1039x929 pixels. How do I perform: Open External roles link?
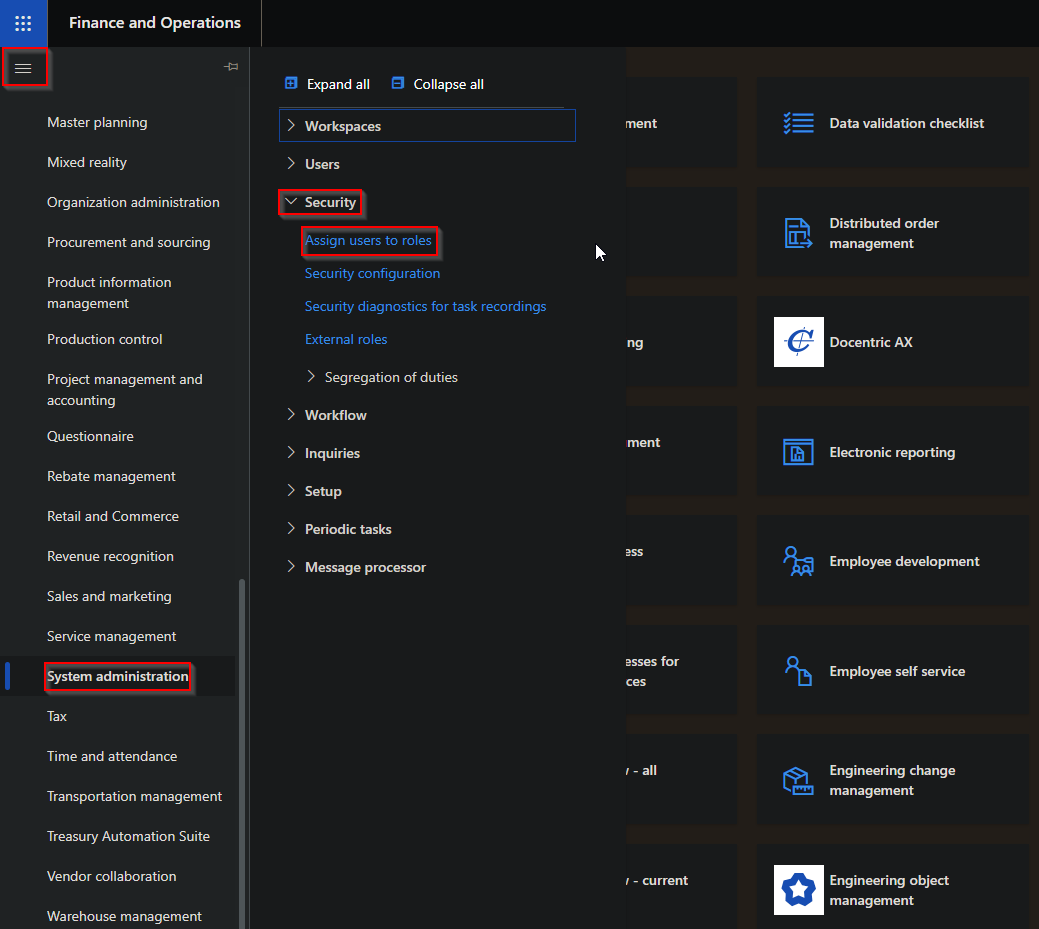click(x=346, y=339)
